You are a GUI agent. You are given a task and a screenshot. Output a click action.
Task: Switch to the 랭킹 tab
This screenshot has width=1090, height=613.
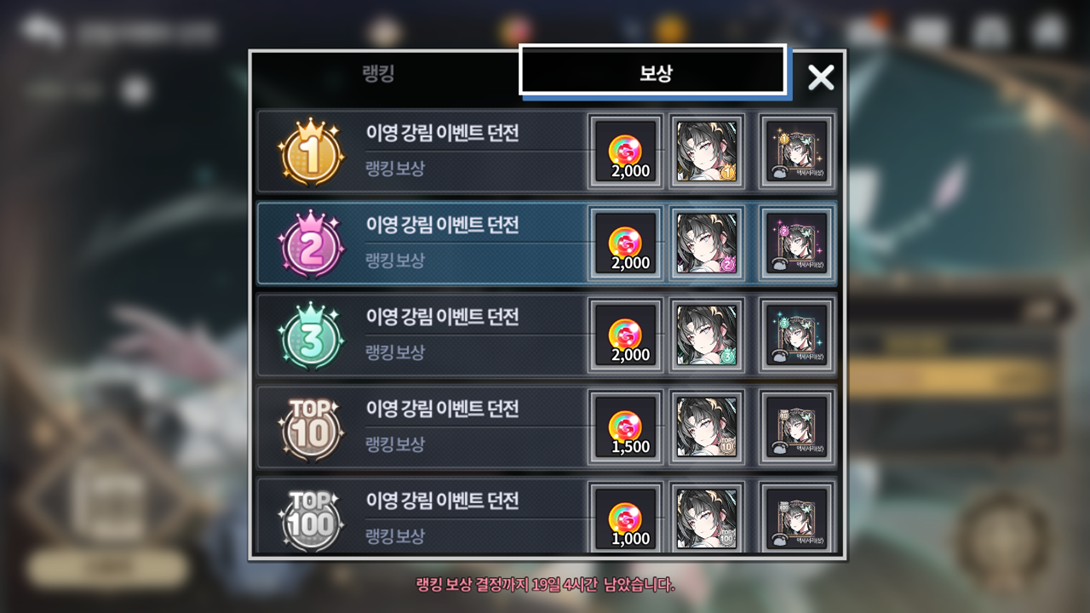coord(379,73)
